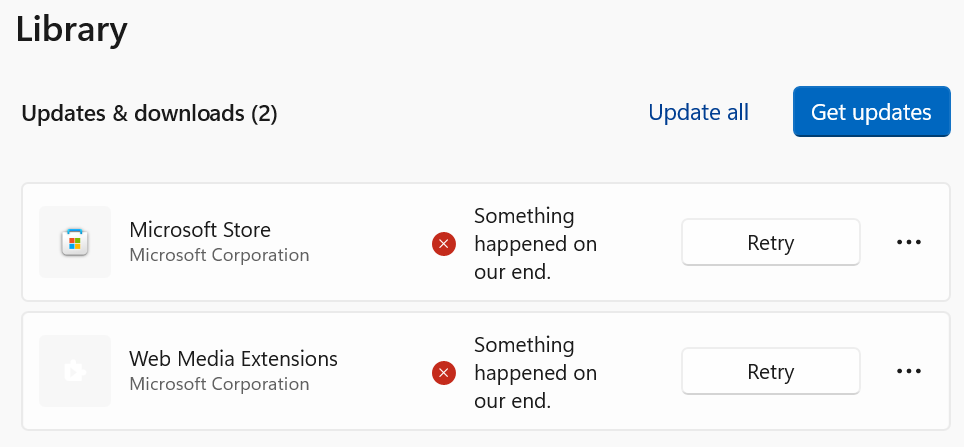This screenshot has width=964, height=447.
Task: Retry the Web Media Extensions update
Action: (770, 371)
